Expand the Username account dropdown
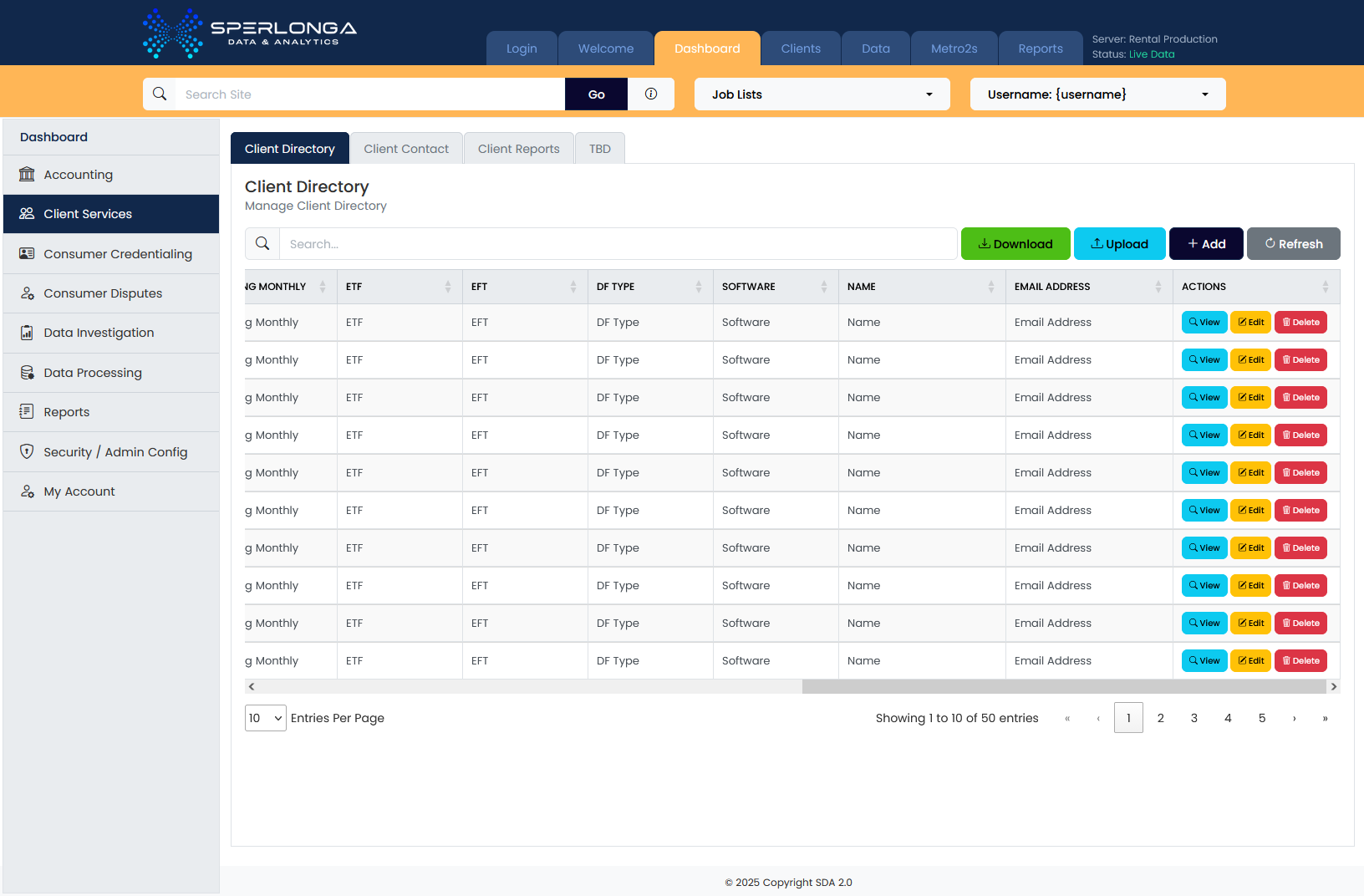This screenshot has width=1364, height=896. coord(1097,94)
